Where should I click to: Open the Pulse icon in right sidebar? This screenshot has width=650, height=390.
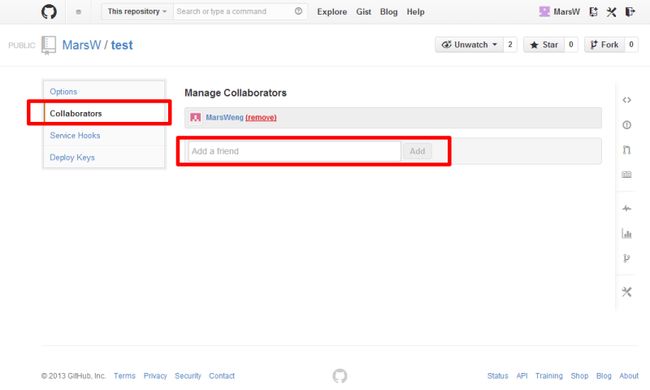pyautogui.click(x=626, y=208)
